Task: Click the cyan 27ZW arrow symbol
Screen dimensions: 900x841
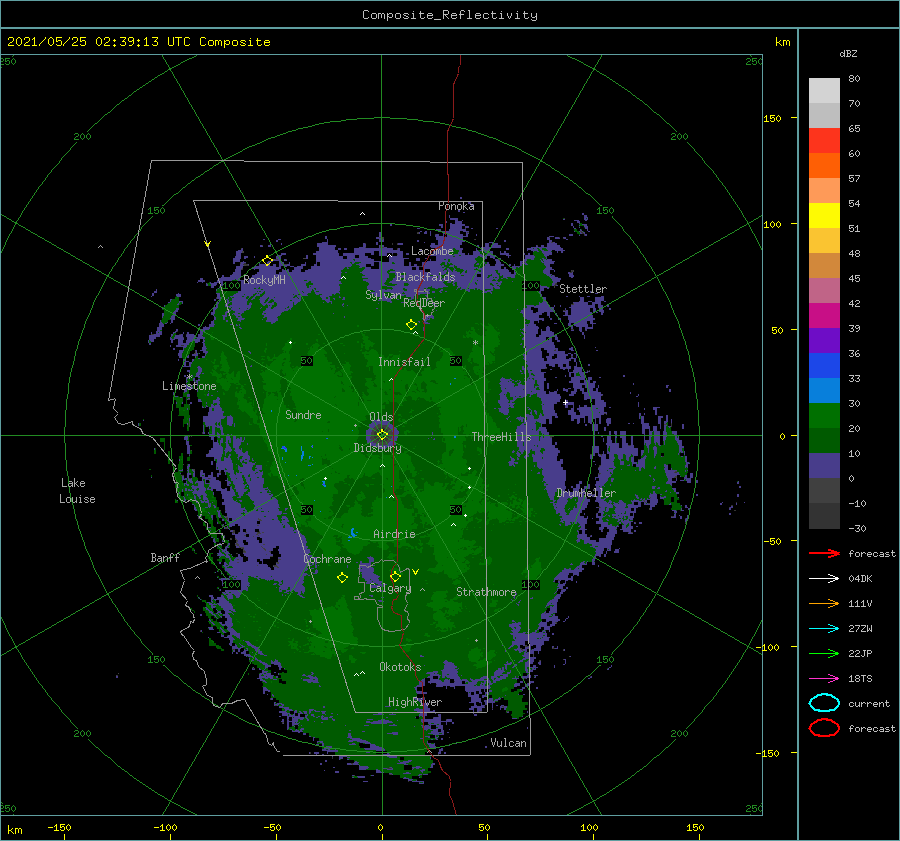Action: point(824,628)
